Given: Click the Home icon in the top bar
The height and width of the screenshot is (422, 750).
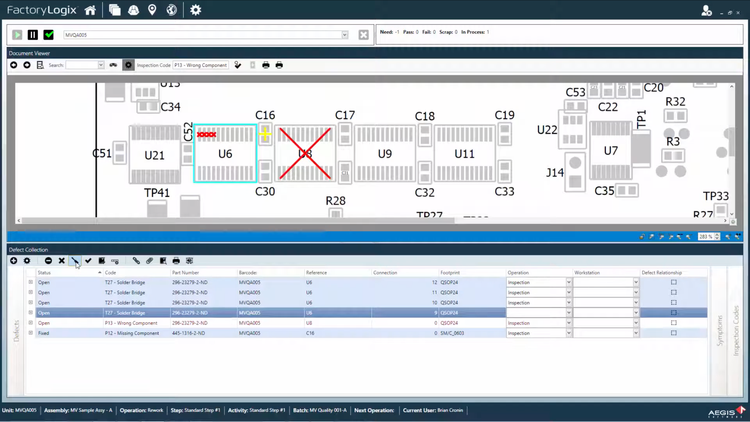Looking at the screenshot, I should pyautogui.click(x=90, y=10).
